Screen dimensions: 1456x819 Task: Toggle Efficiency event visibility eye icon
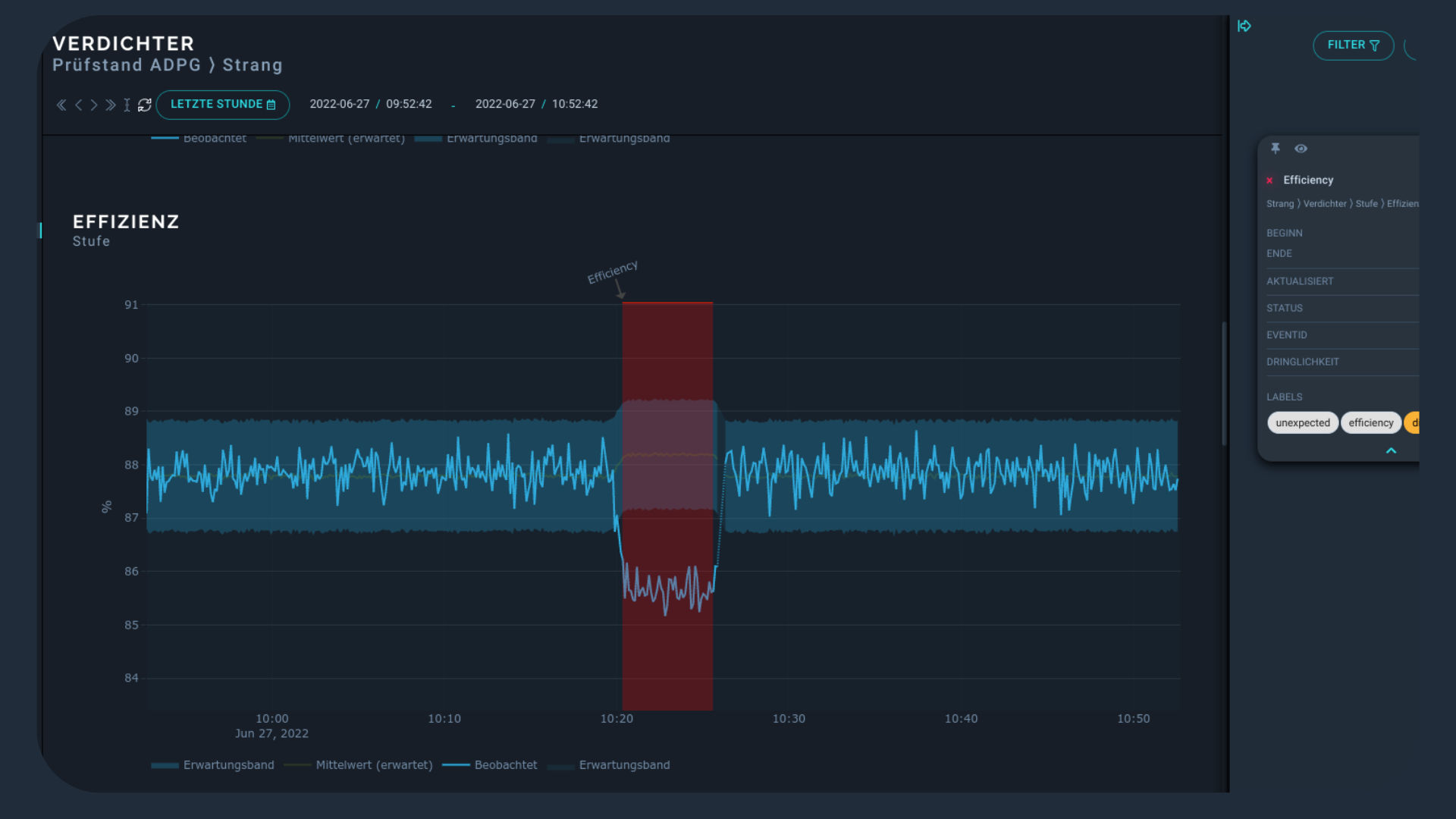[x=1301, y=149]
